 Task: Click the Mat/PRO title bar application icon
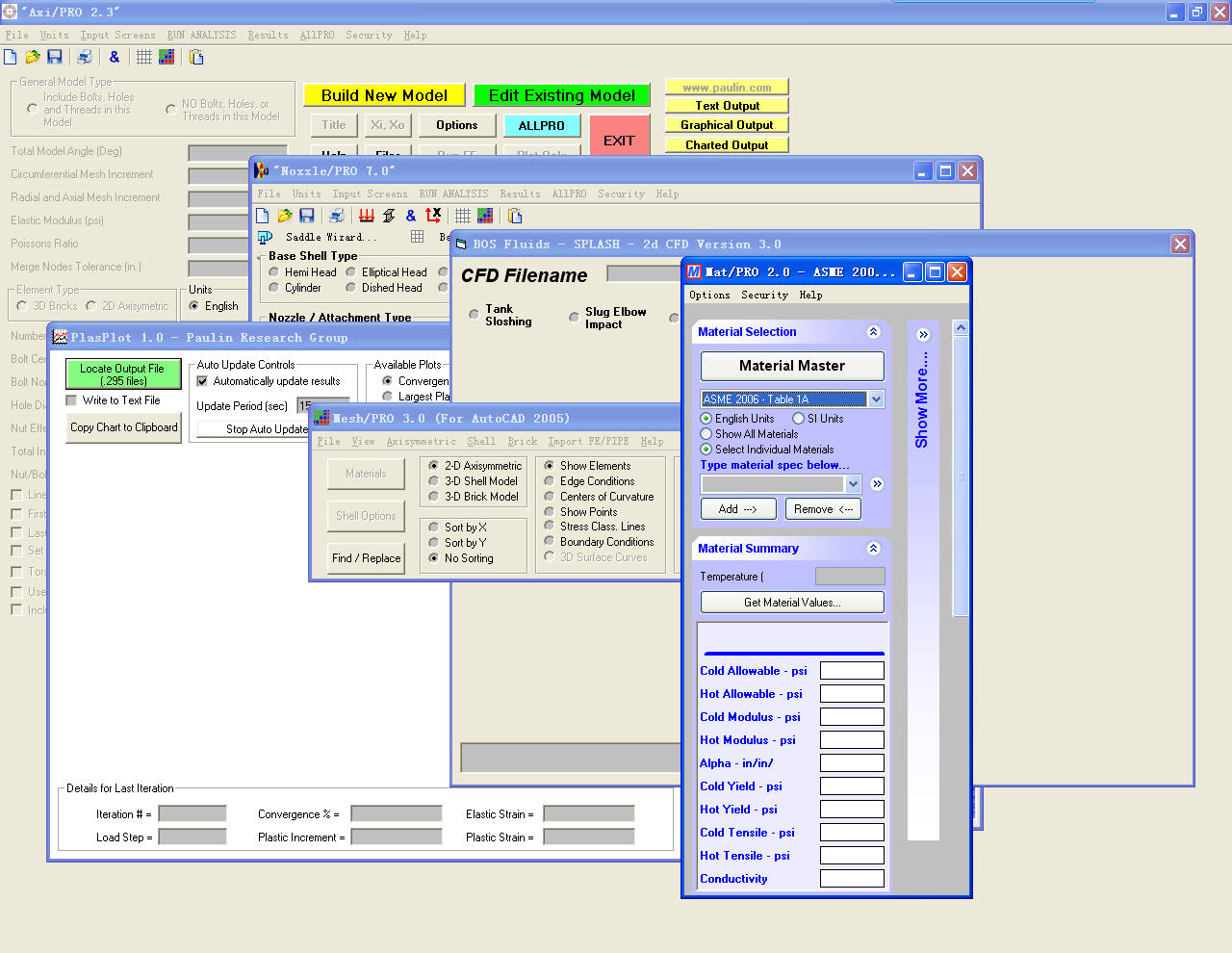point(694,272)
